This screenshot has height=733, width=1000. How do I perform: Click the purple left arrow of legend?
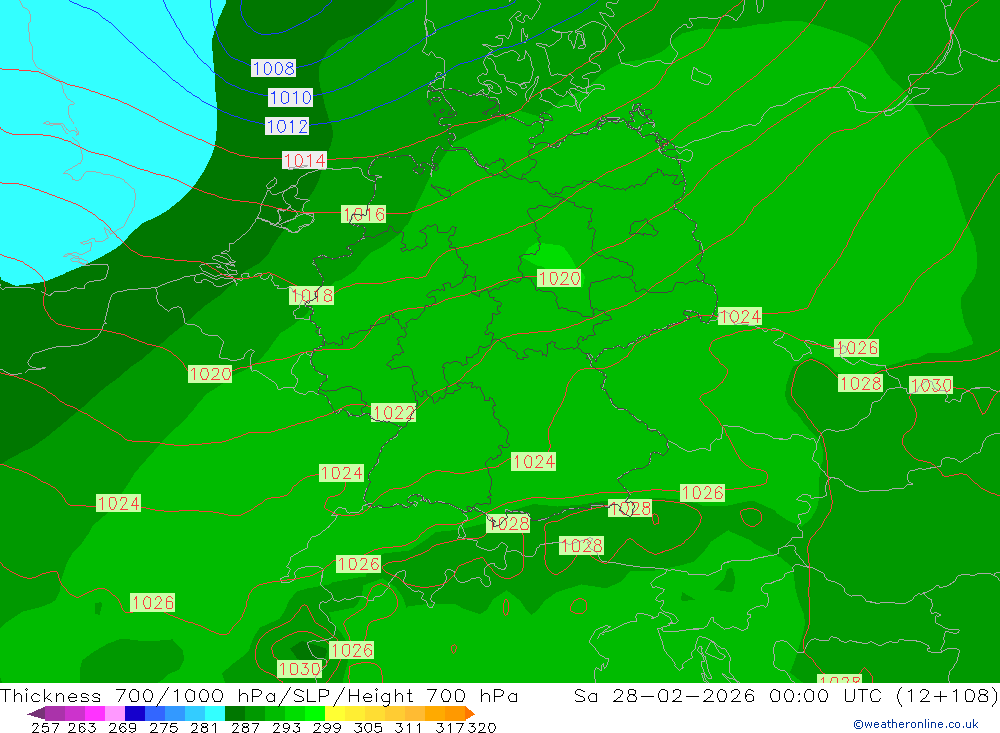click(x=35, y=713)
